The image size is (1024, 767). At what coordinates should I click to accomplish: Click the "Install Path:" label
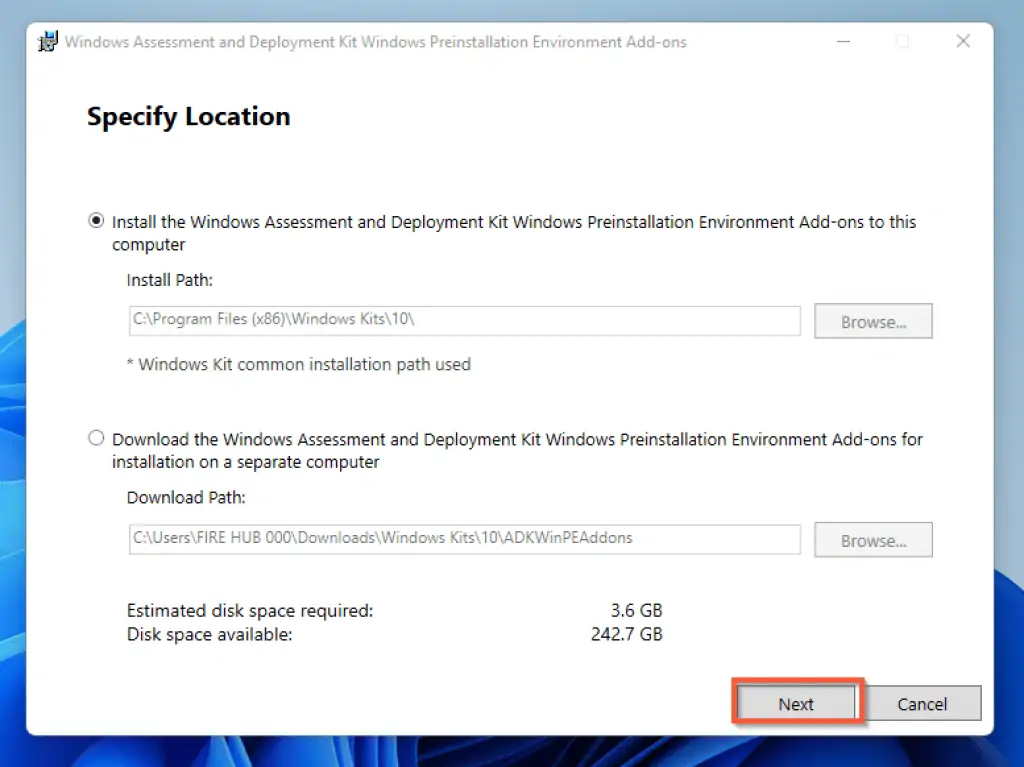tap(169, 280)
